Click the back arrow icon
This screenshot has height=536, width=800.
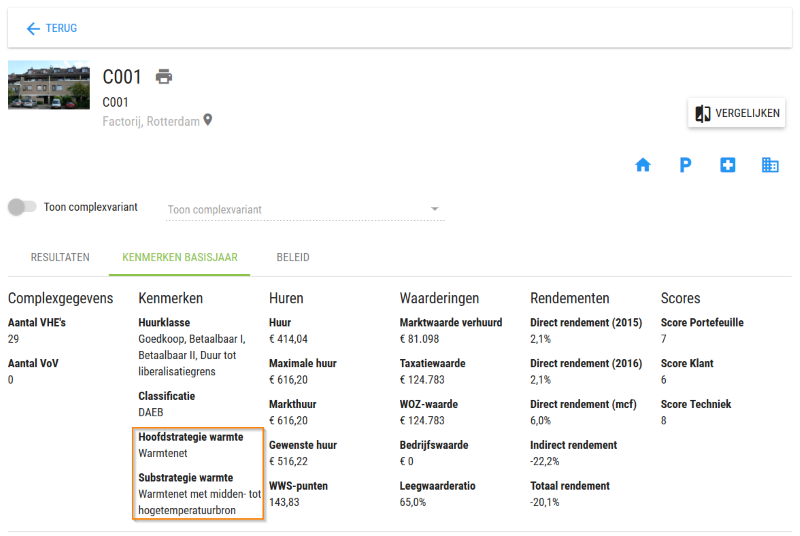click(33, 29)
